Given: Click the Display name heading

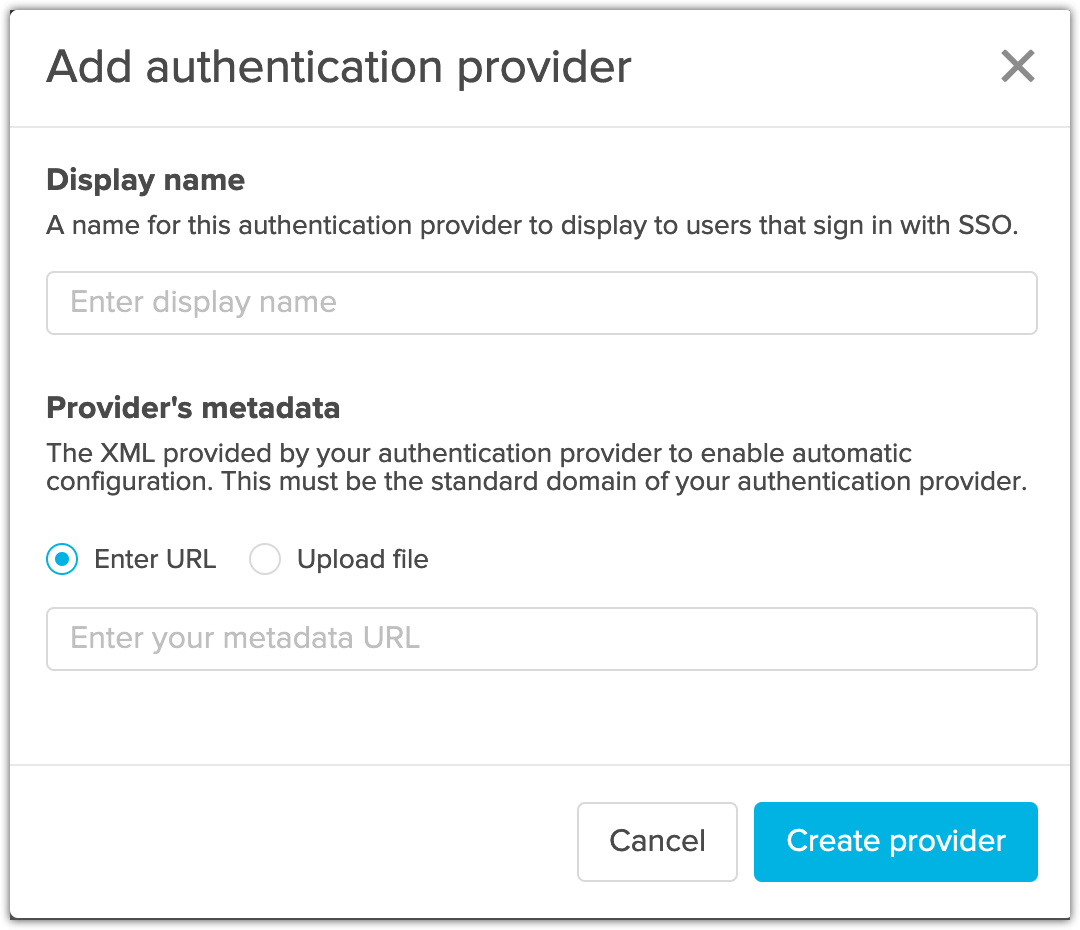Looking at the screenshot, I should click(145, 180).
